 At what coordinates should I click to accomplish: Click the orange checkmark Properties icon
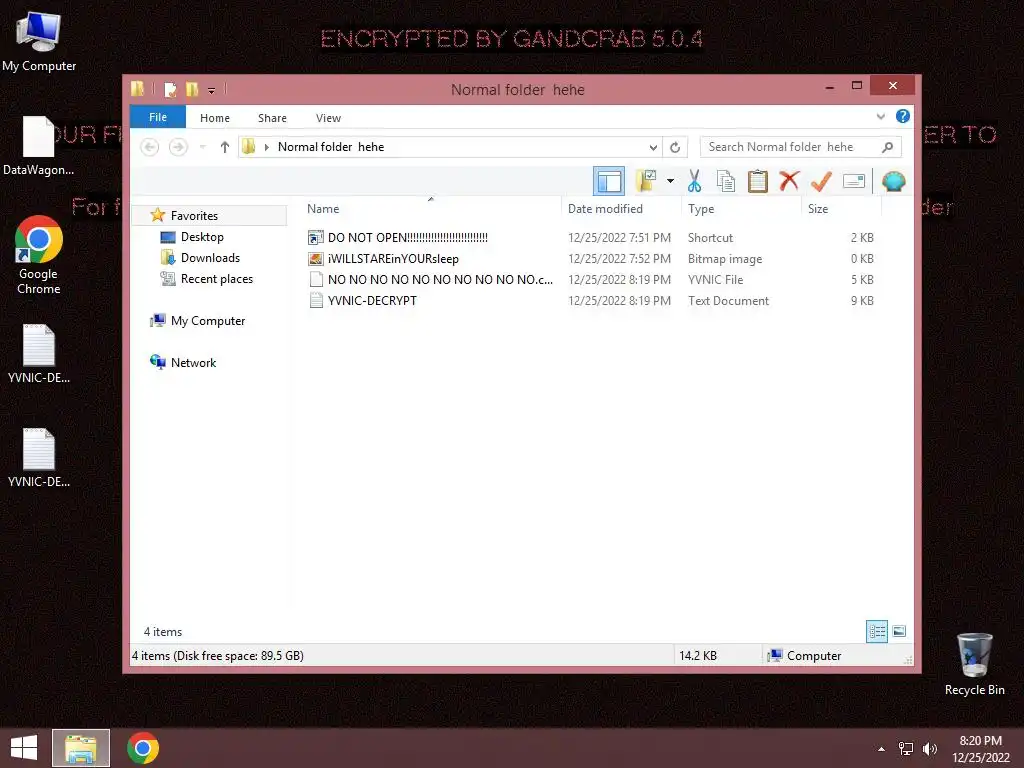821,181
